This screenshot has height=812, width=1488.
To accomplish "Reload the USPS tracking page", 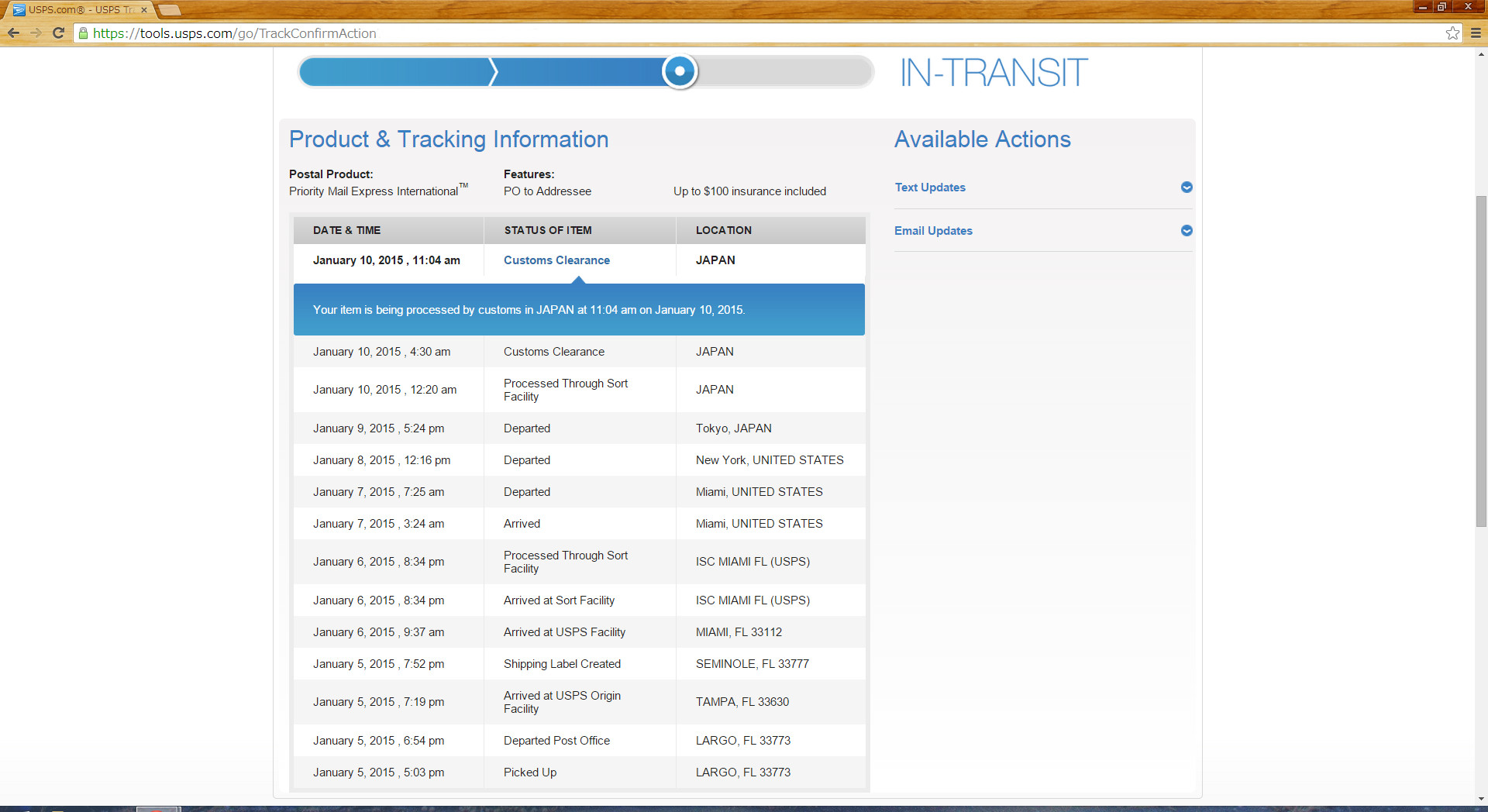I will [58, 33].
